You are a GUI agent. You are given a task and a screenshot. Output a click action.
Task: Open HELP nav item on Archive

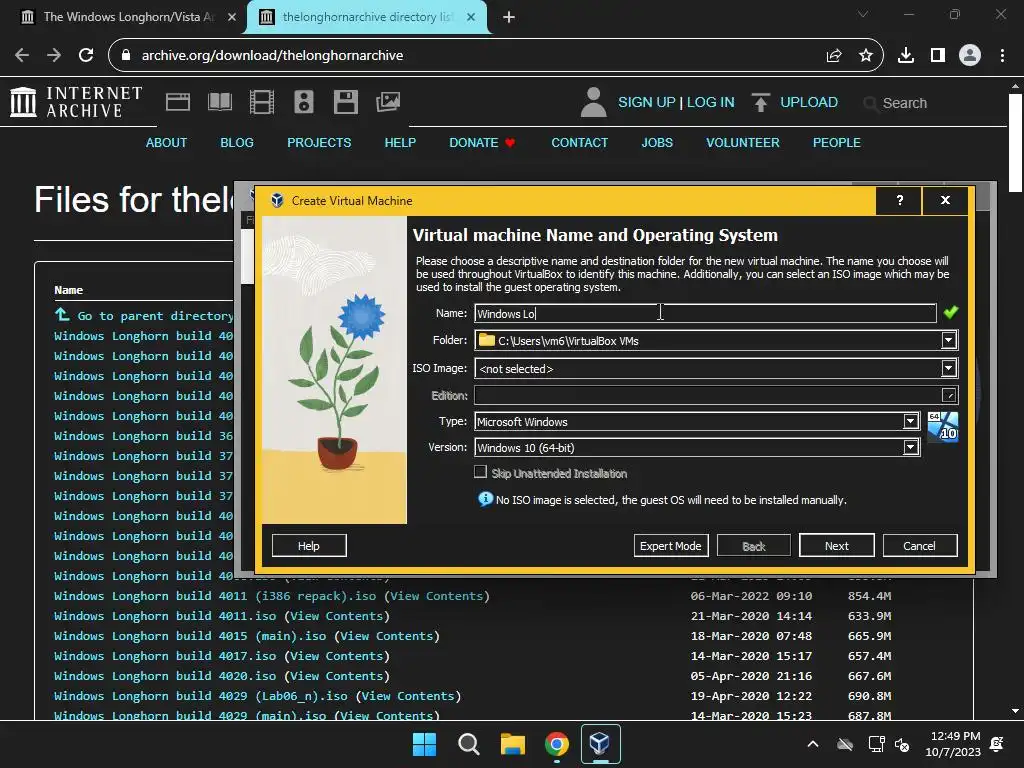coord(400,142)
